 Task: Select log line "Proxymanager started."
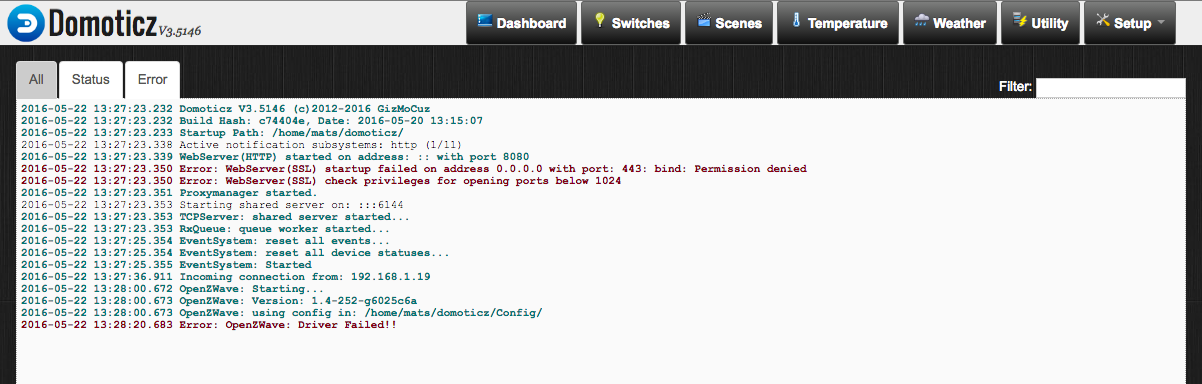point(168,192)
